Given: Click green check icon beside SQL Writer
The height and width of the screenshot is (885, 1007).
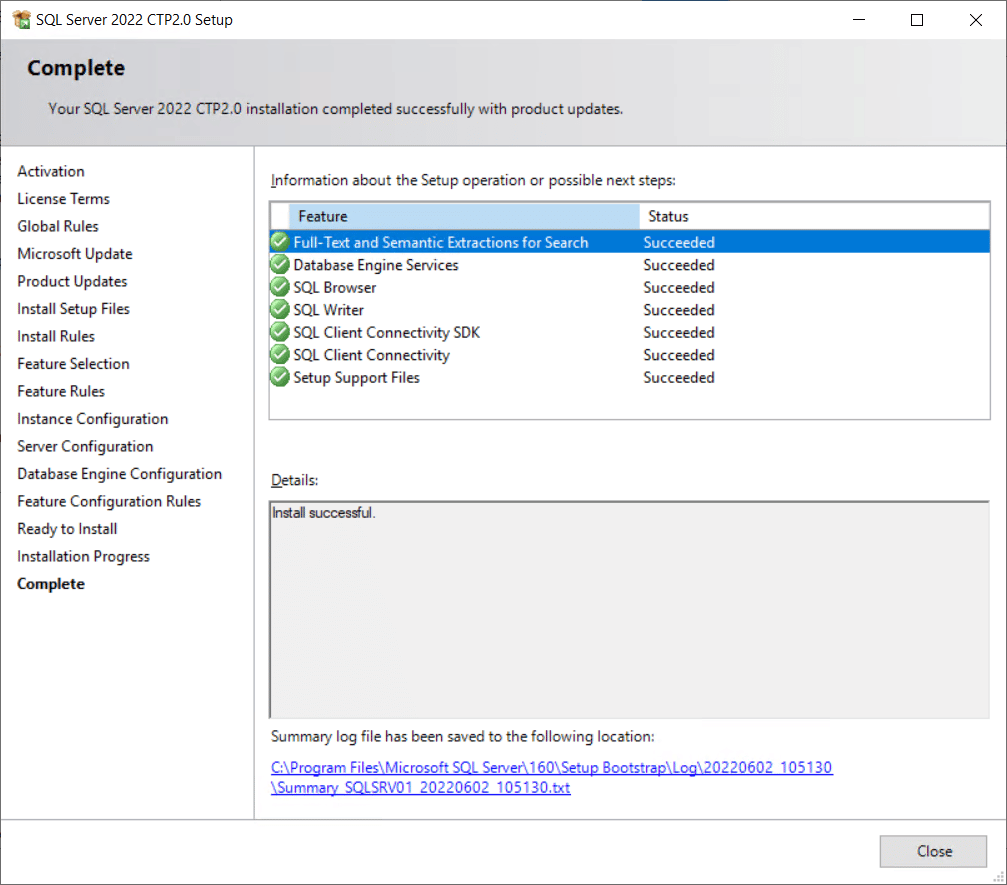Looking at the screenshot, I should point(280,310).
